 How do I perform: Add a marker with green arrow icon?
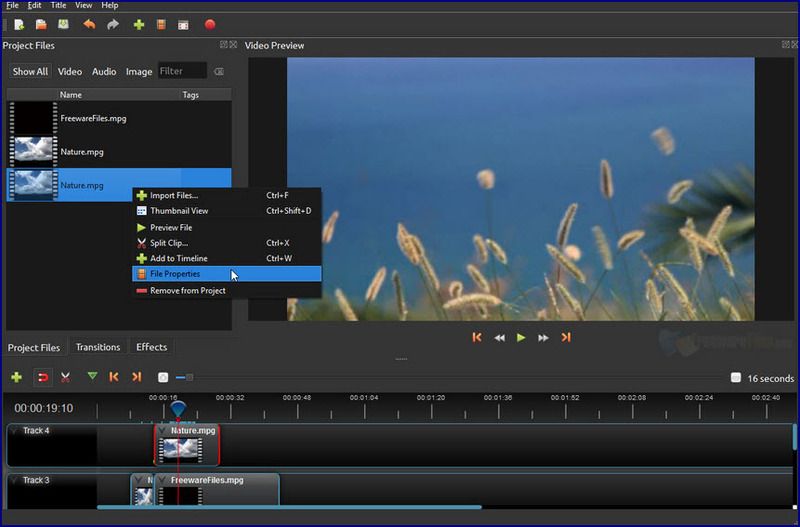pyautogui.click(x=92, y=377)
